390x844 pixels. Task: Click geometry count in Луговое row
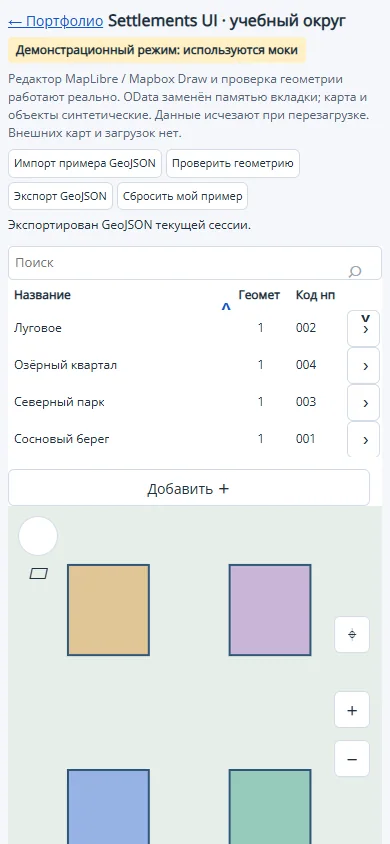tap(260, 328)
